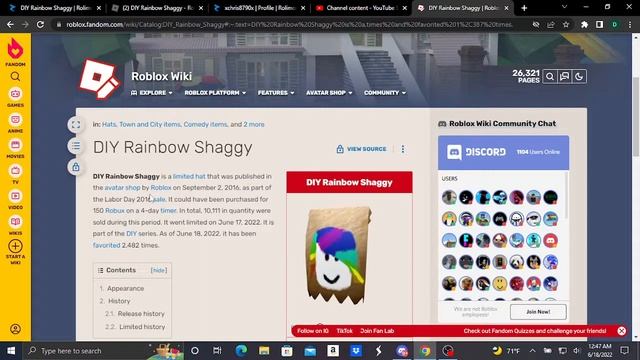Open user account icon in sidebar
Image resolution: width=640 pixels, height=360 pixels.
click(x=15, y=329)
